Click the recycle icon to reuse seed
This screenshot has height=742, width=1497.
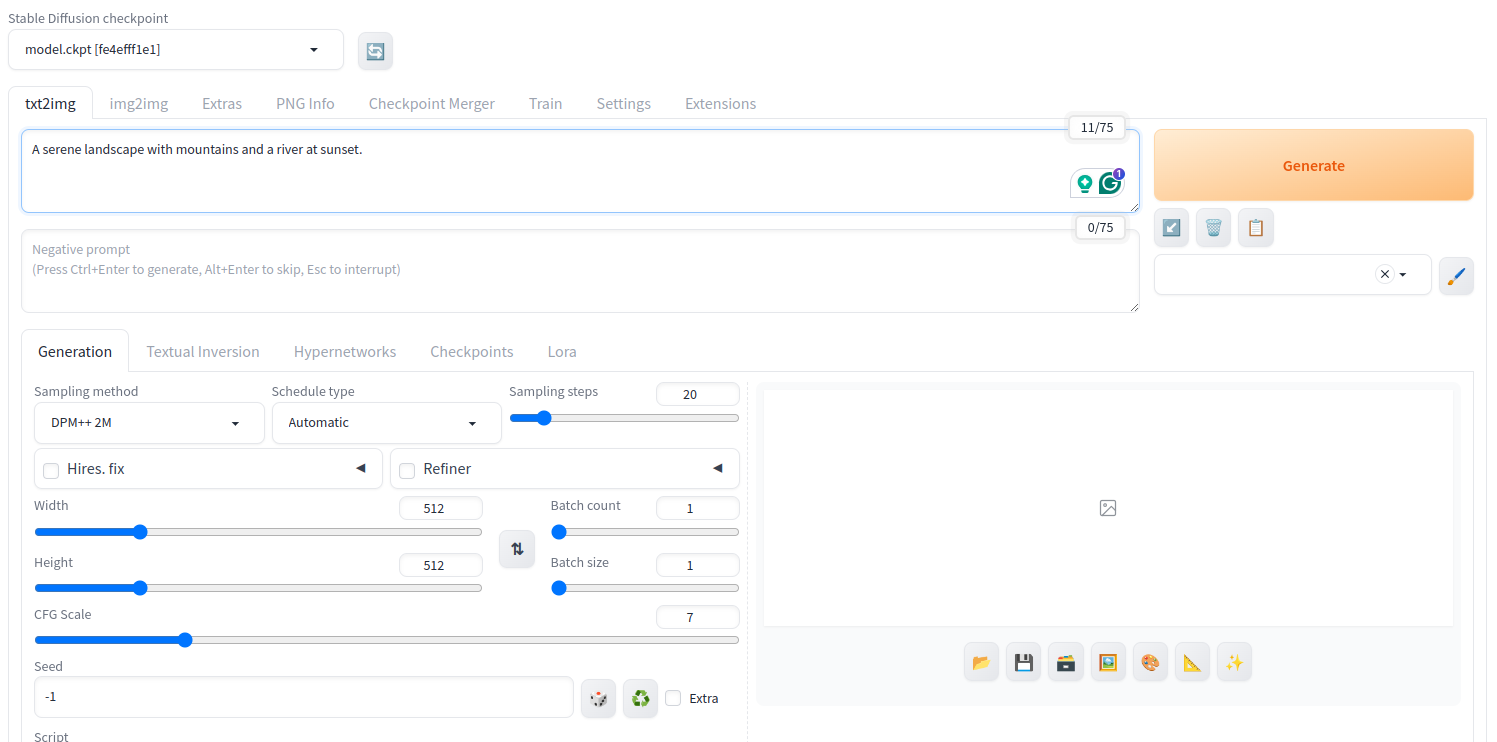point(640,698)
